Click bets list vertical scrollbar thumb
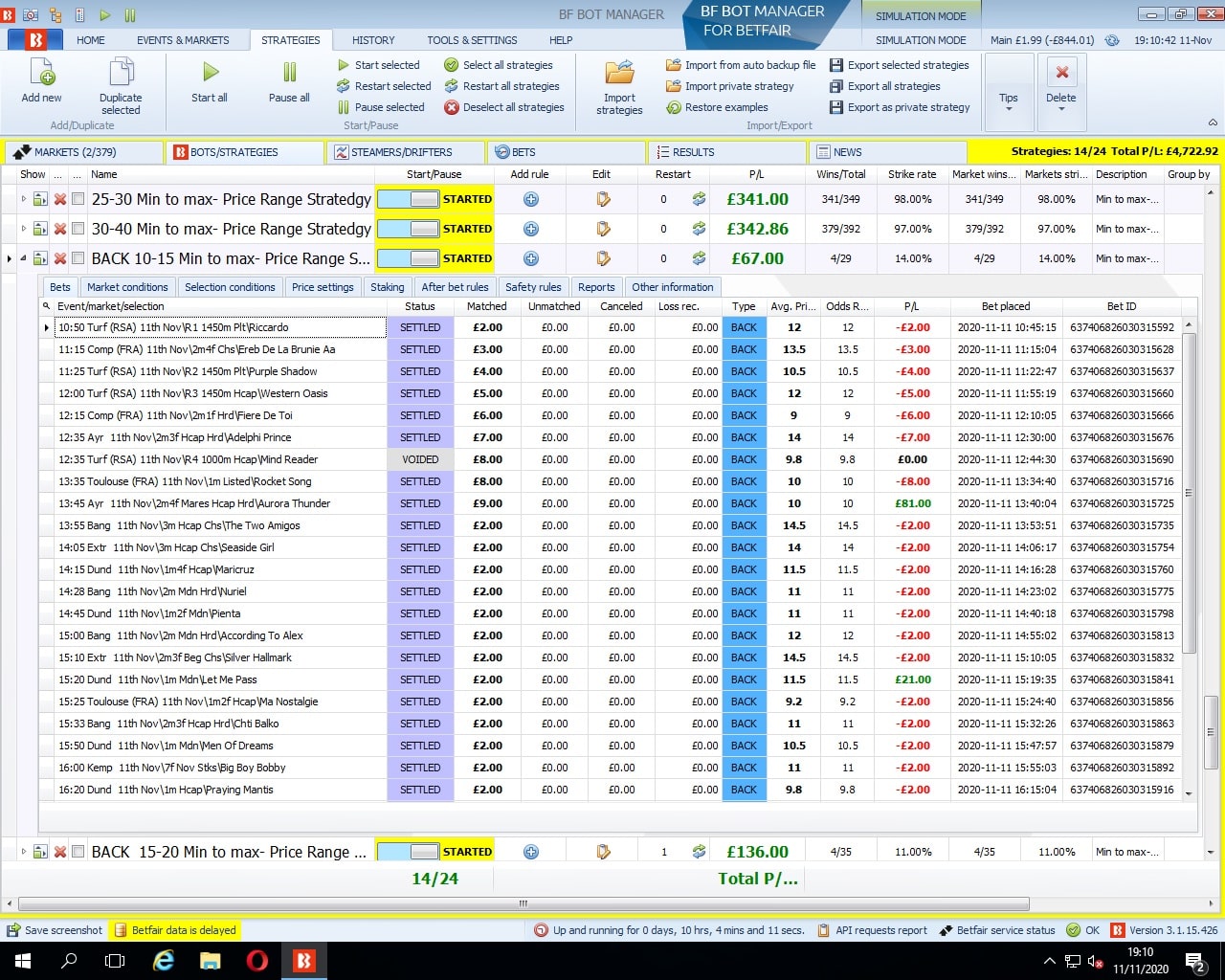This screenshot has width=1225, height=980. click(1189, 493)
